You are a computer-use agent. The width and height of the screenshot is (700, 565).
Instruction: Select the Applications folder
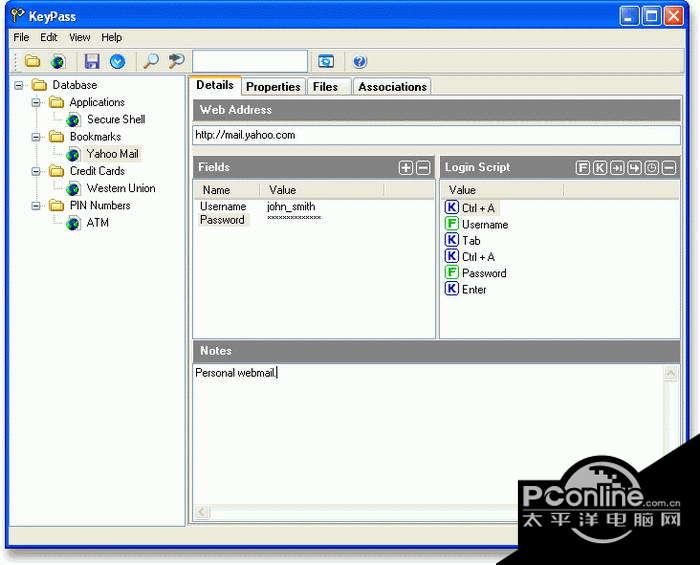point(97,102)
